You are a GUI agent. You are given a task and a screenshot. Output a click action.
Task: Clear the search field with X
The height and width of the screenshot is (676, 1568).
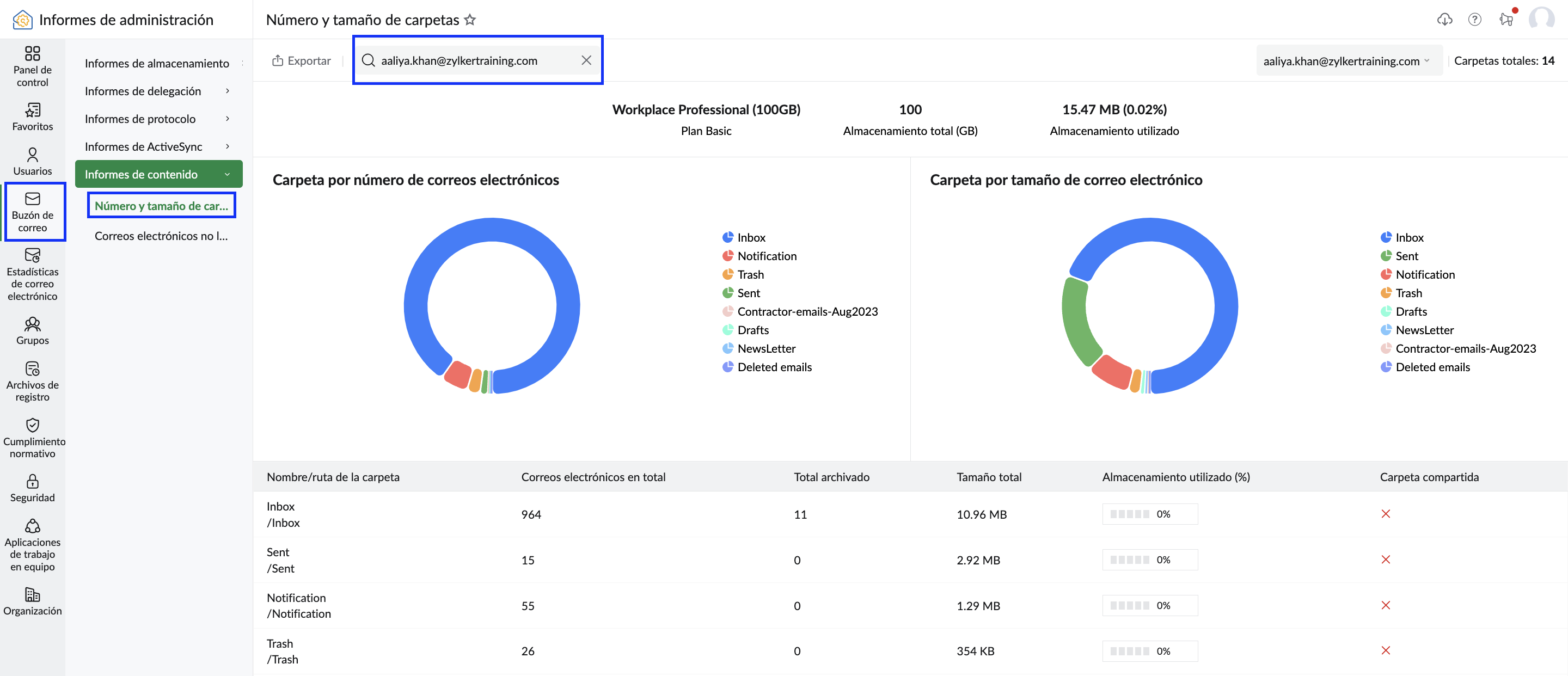click(x=586, y=60)
